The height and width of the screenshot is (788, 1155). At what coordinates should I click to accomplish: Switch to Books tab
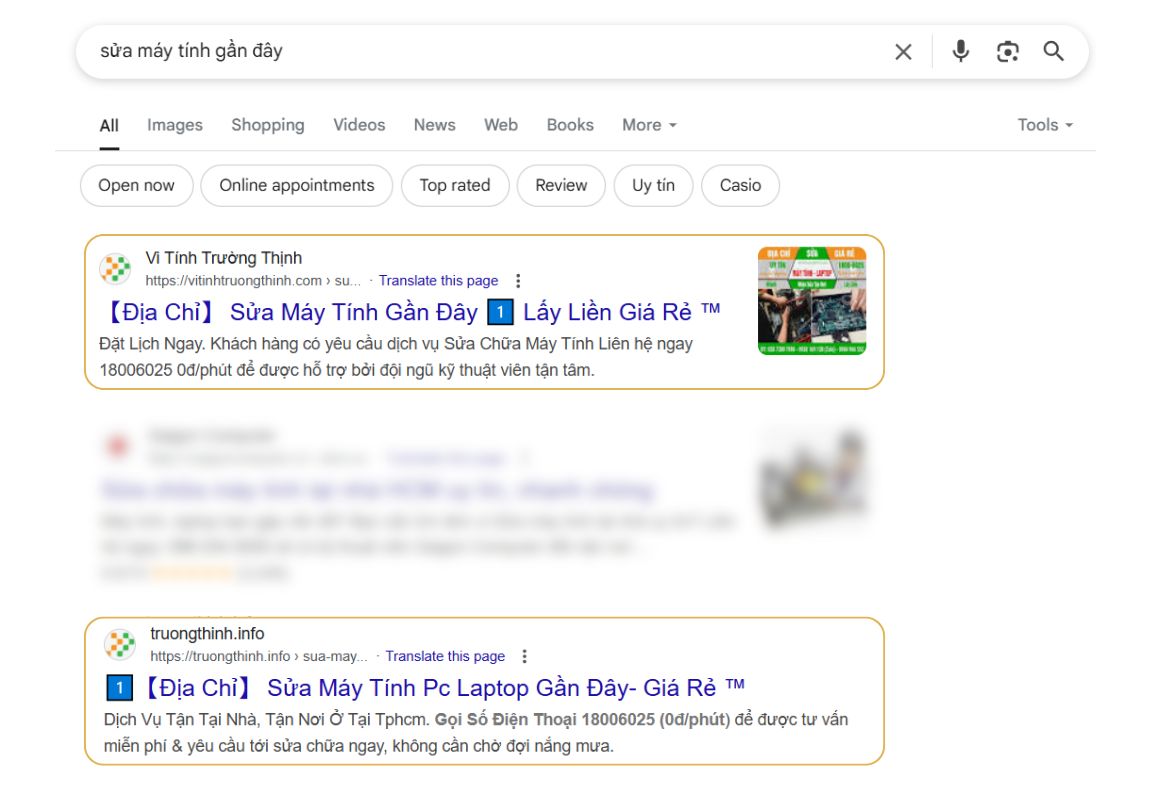pyautogui.click(x=570, y=125)
